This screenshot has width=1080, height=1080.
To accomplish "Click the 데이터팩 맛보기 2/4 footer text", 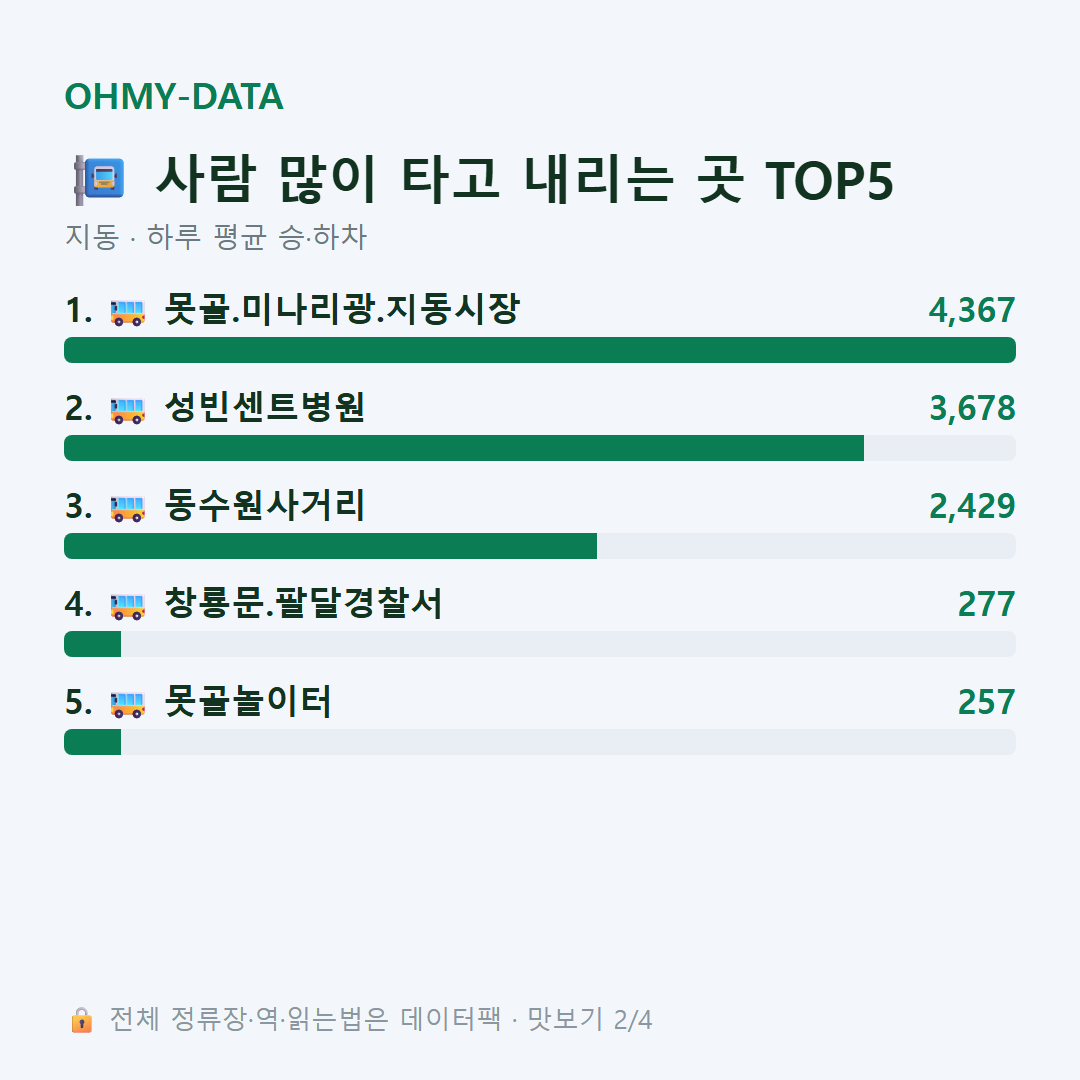I will 526,1019.
